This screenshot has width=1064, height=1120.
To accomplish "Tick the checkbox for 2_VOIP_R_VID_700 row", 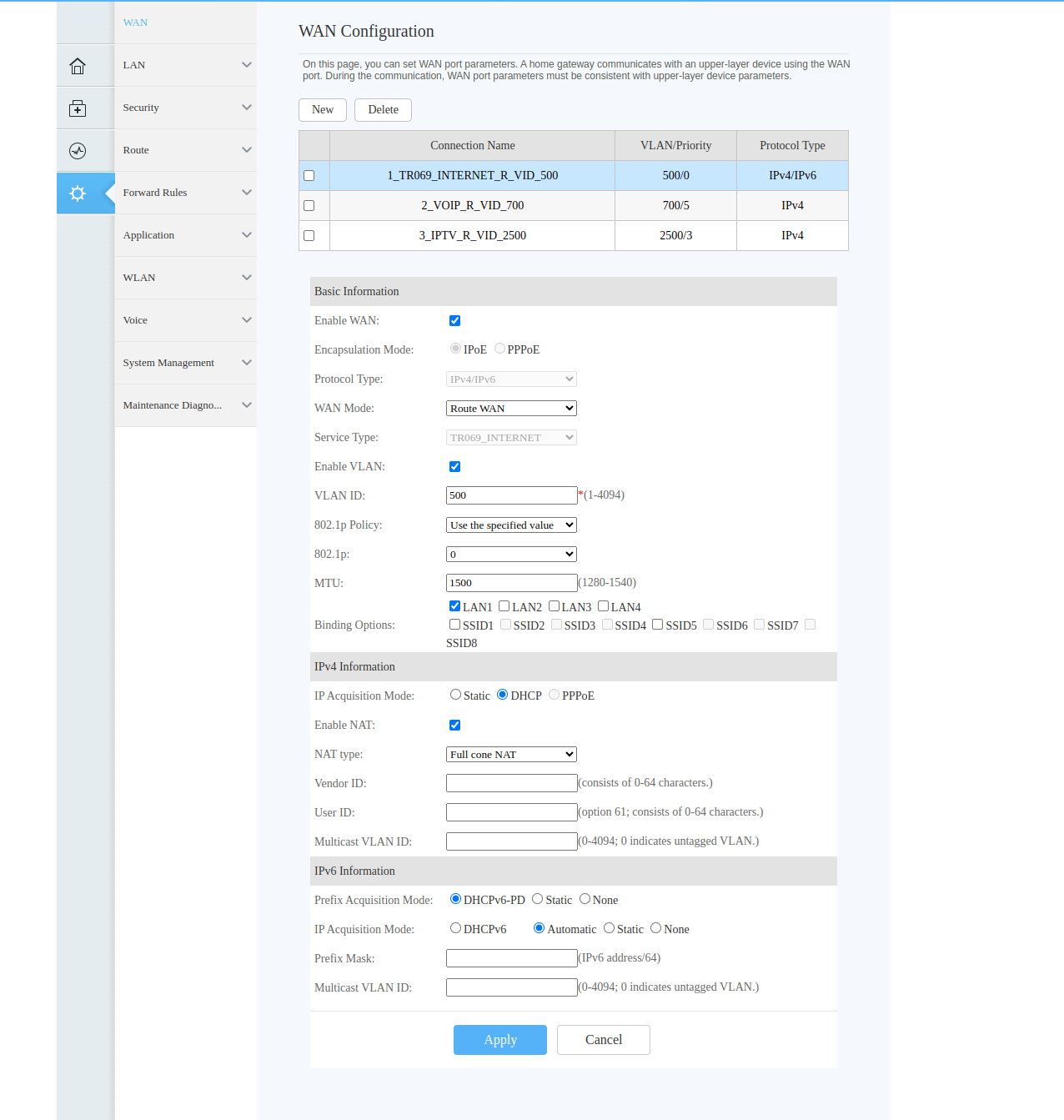I will pos(309,206).
